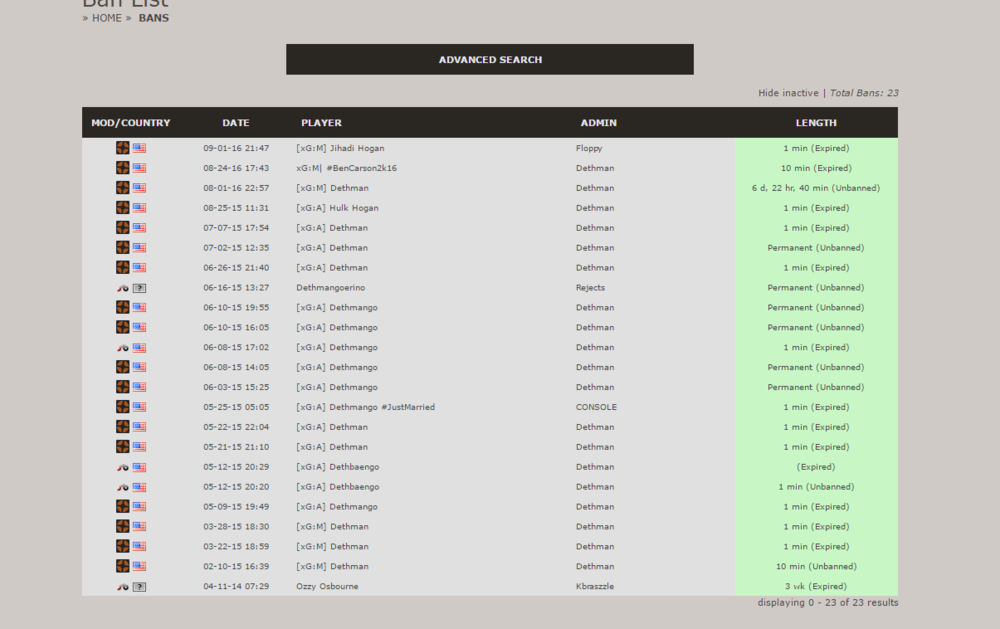Click the TF2 icon on the 05-09-15 19:49 row
Screen dimensions: 1000x629
coord(122,507)
